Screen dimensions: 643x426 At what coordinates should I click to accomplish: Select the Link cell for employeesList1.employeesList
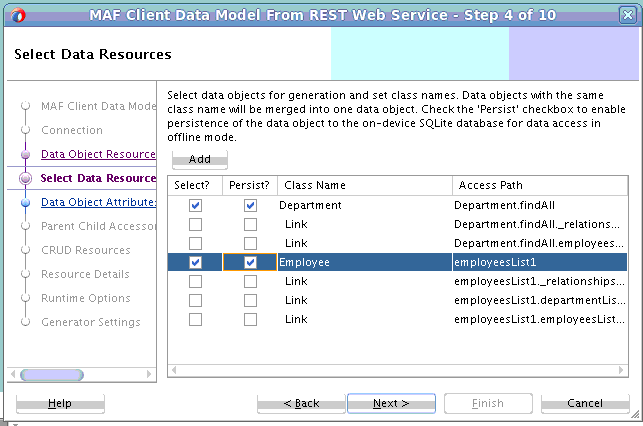365,319
